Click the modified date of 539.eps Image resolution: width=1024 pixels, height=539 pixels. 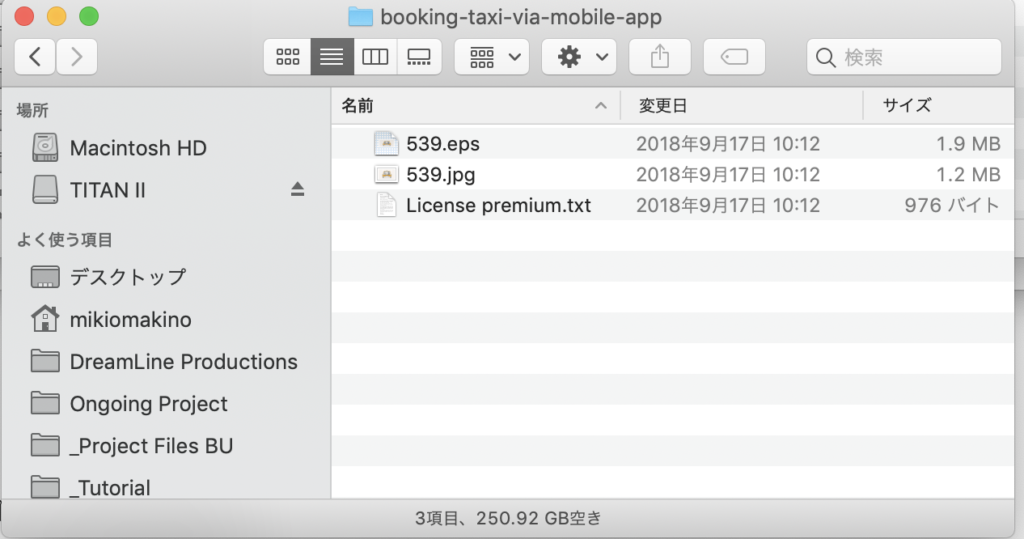click(728, 144)
